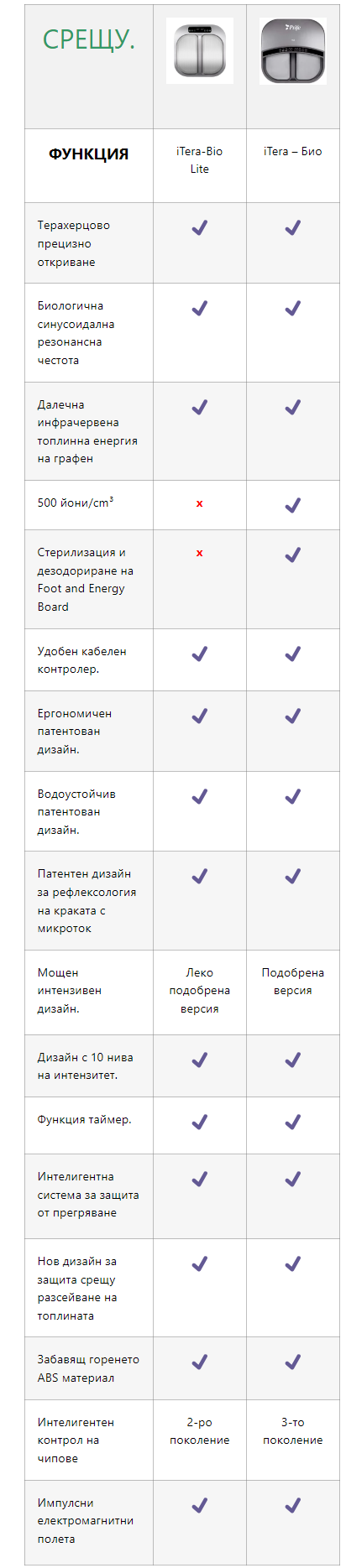Click iTera-Bio Lite checkmark in Дизайн с 10 нива row

[199, 1060]
